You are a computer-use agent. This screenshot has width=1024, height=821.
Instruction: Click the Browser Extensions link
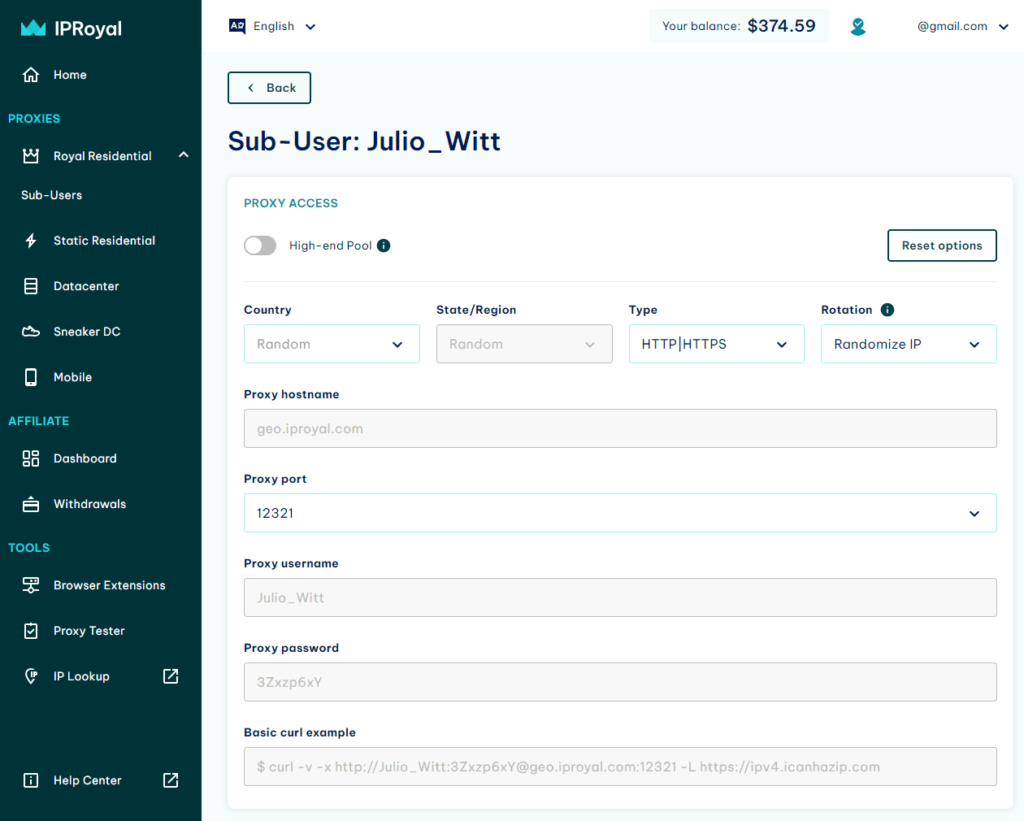coord(109,585)
